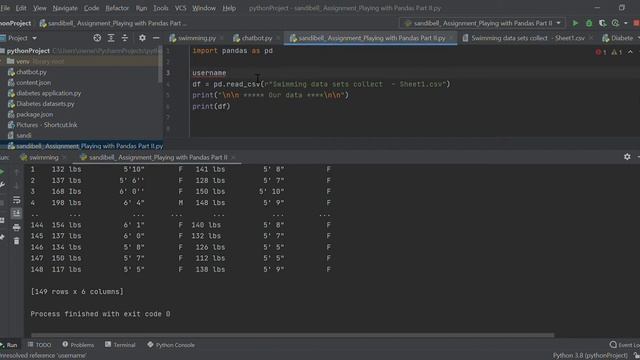Image resolution: width=640 pixels, height=360 pixels.
Task: Open the hidden editor tabs dropdown after the Diabete tab
Action: [x=638, y=38]
